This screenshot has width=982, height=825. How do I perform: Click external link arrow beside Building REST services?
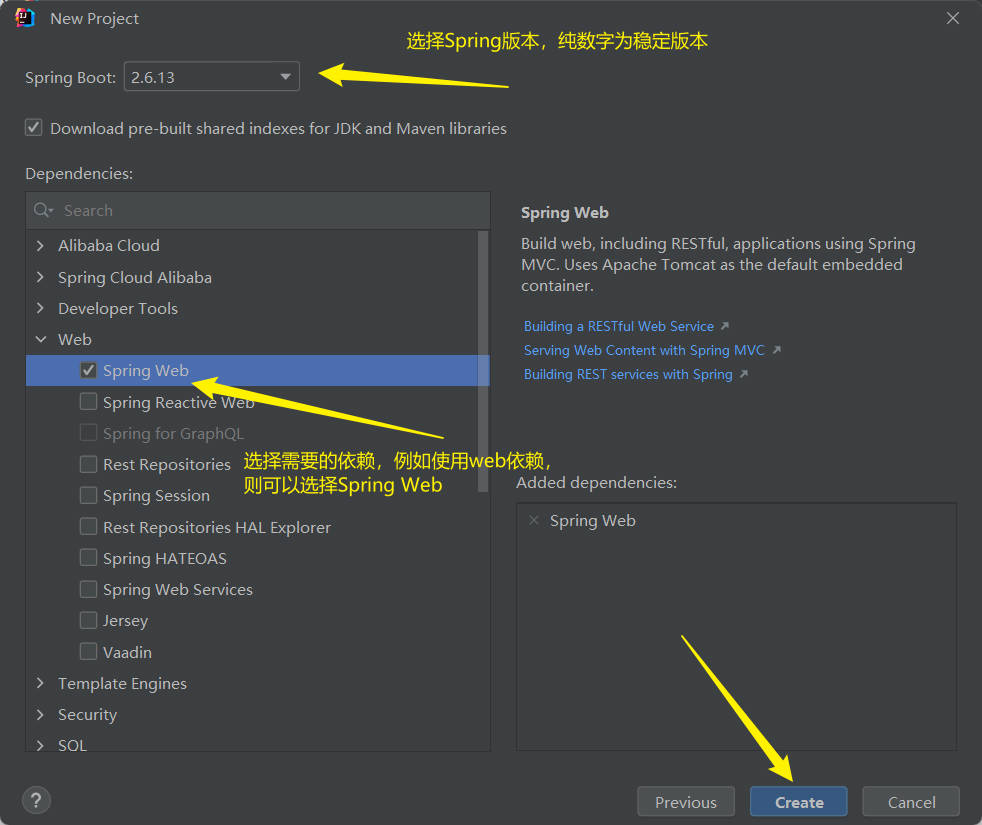[744, 374]
